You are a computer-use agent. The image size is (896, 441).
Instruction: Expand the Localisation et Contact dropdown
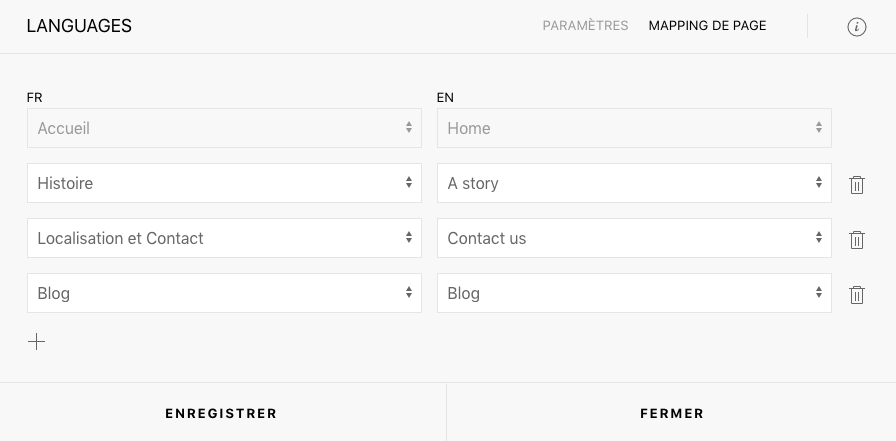224,238
